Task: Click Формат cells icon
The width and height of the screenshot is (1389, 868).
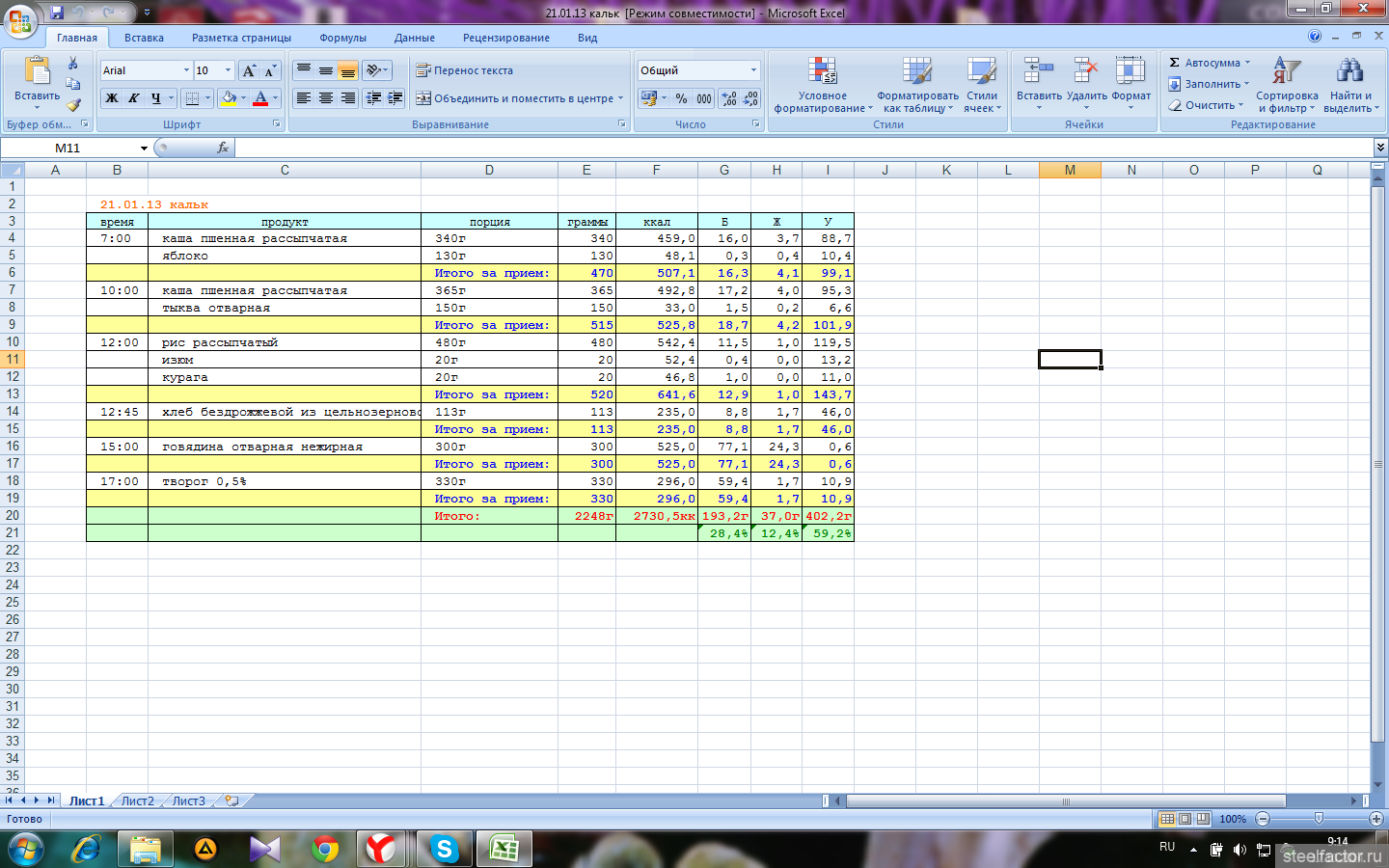Action: point(1130,72)
